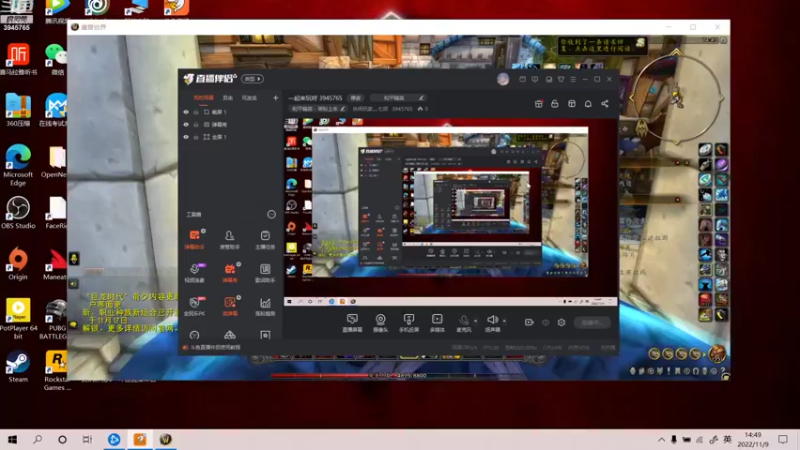Click the pencil to edit category

(421, 98)
